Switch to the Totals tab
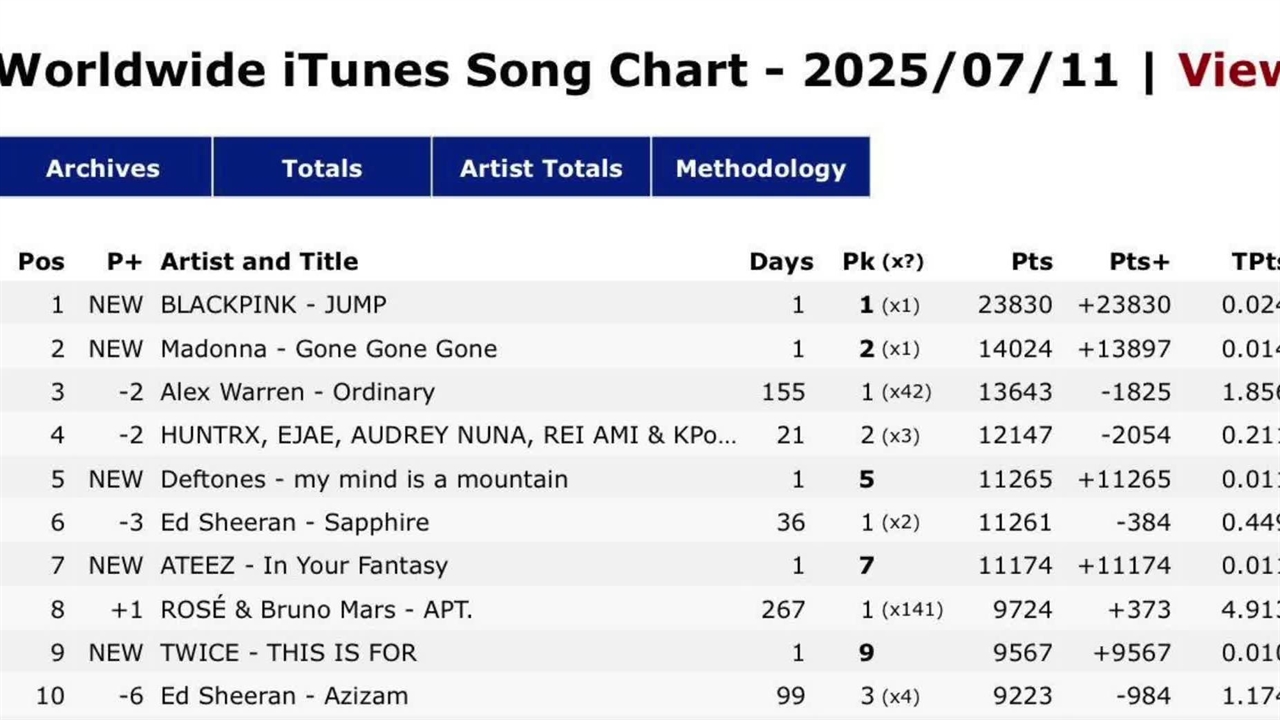The image size is (1280, 720). [321, 168]
